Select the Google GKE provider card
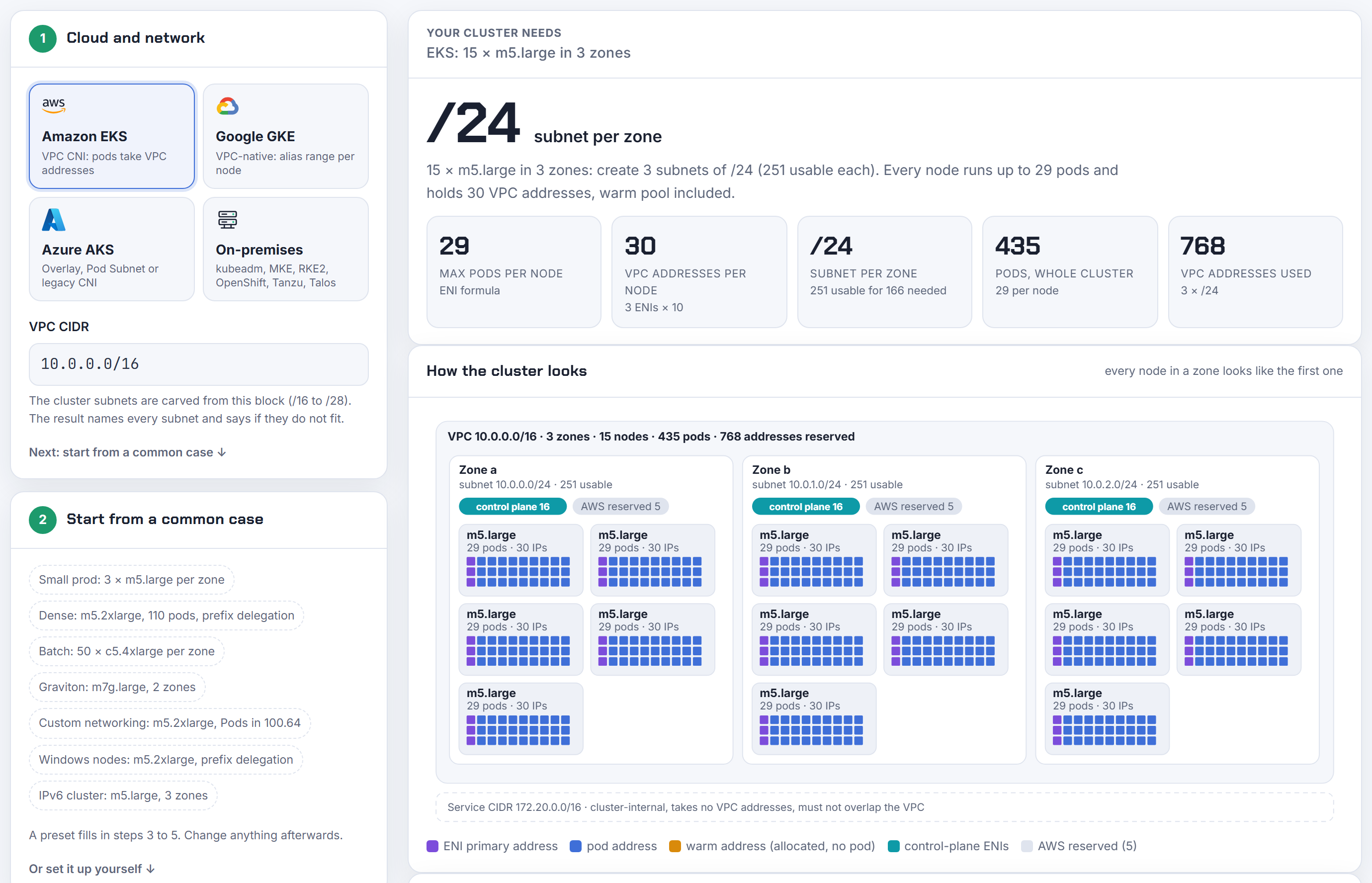The image size is (1372, 883). 285,136
